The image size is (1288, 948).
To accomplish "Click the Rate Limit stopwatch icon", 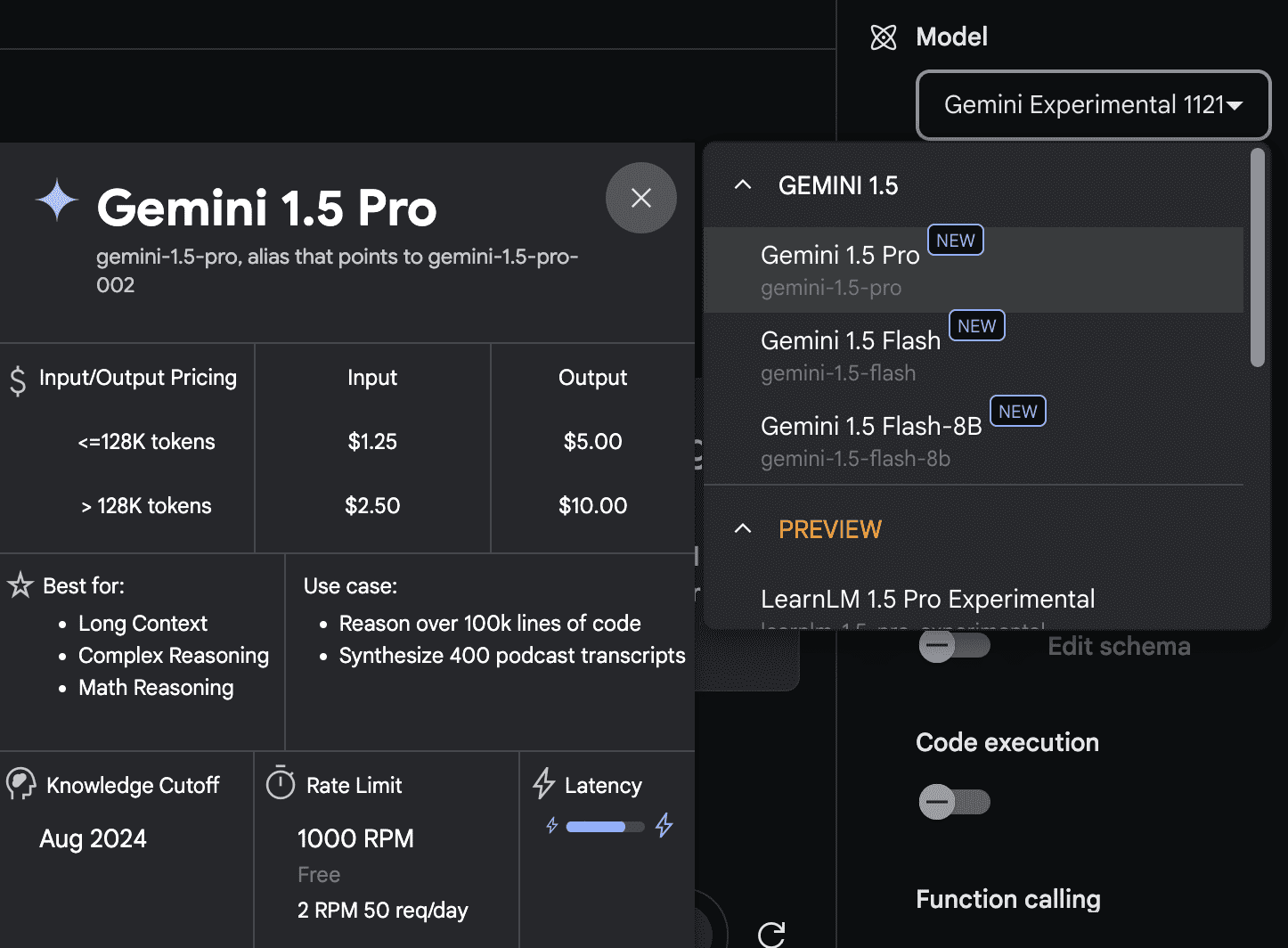I will (x=281, y=782).
